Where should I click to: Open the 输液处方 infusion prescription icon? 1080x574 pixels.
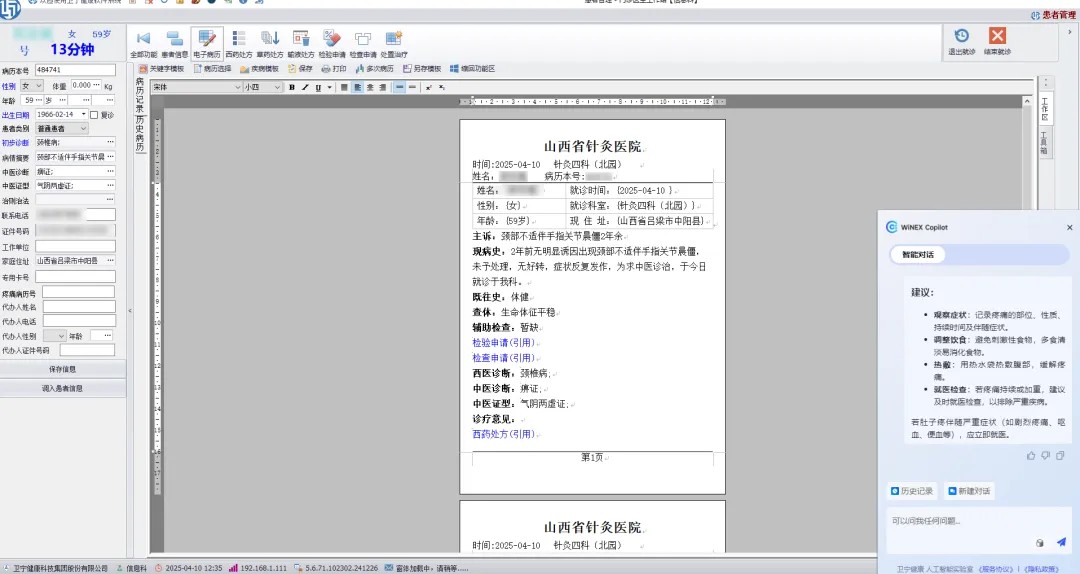[301, 44]
